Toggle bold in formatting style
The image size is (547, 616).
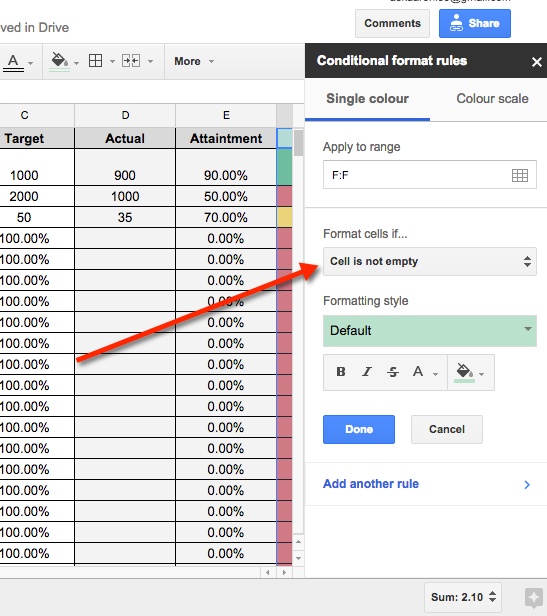click(341, 372)
